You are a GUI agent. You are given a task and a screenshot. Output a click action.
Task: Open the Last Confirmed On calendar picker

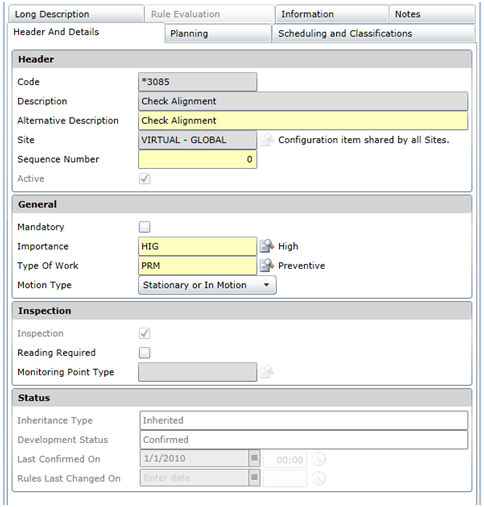coord(254,459)
